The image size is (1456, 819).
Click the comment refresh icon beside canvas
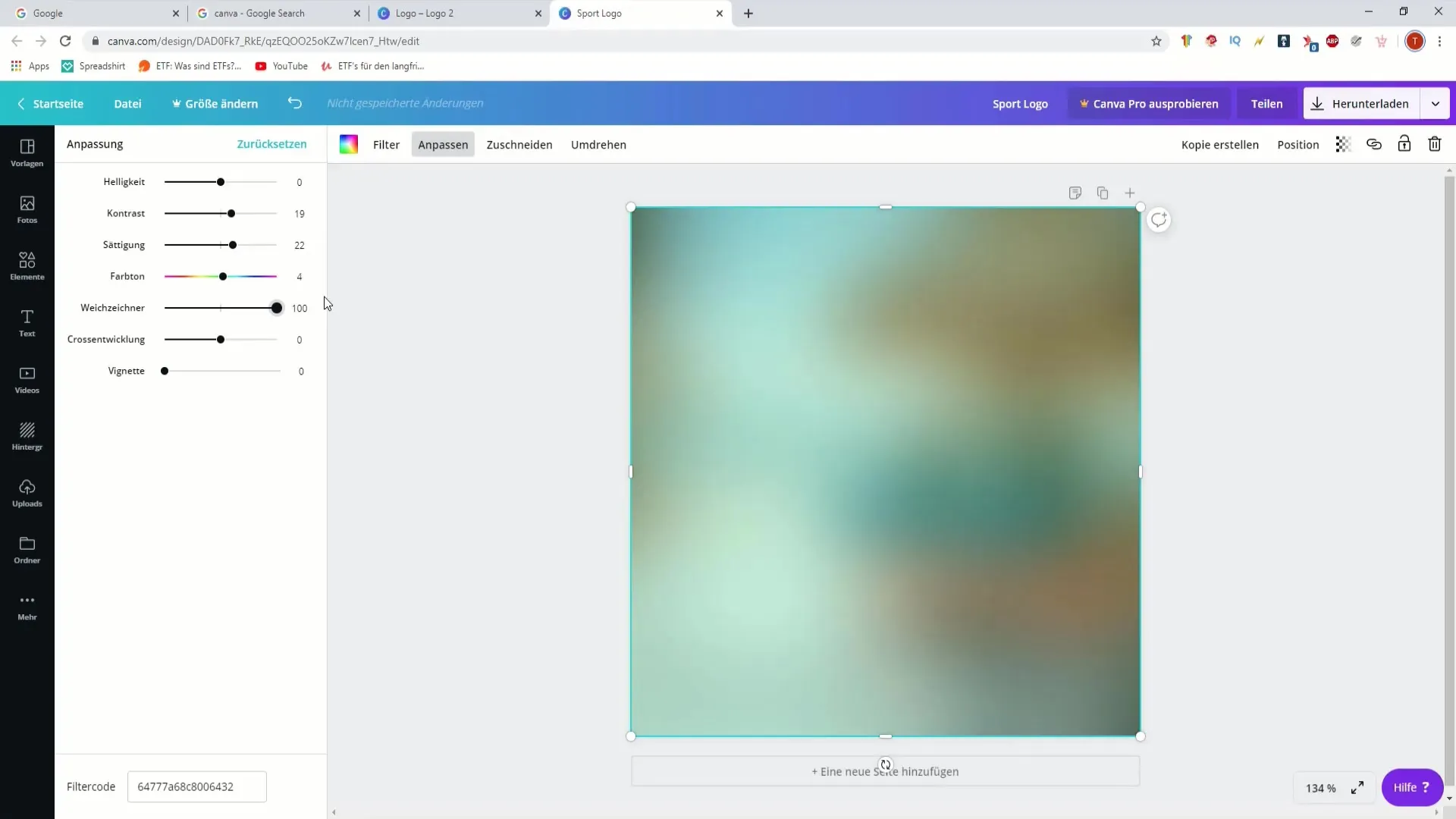tap(1159, 220)
